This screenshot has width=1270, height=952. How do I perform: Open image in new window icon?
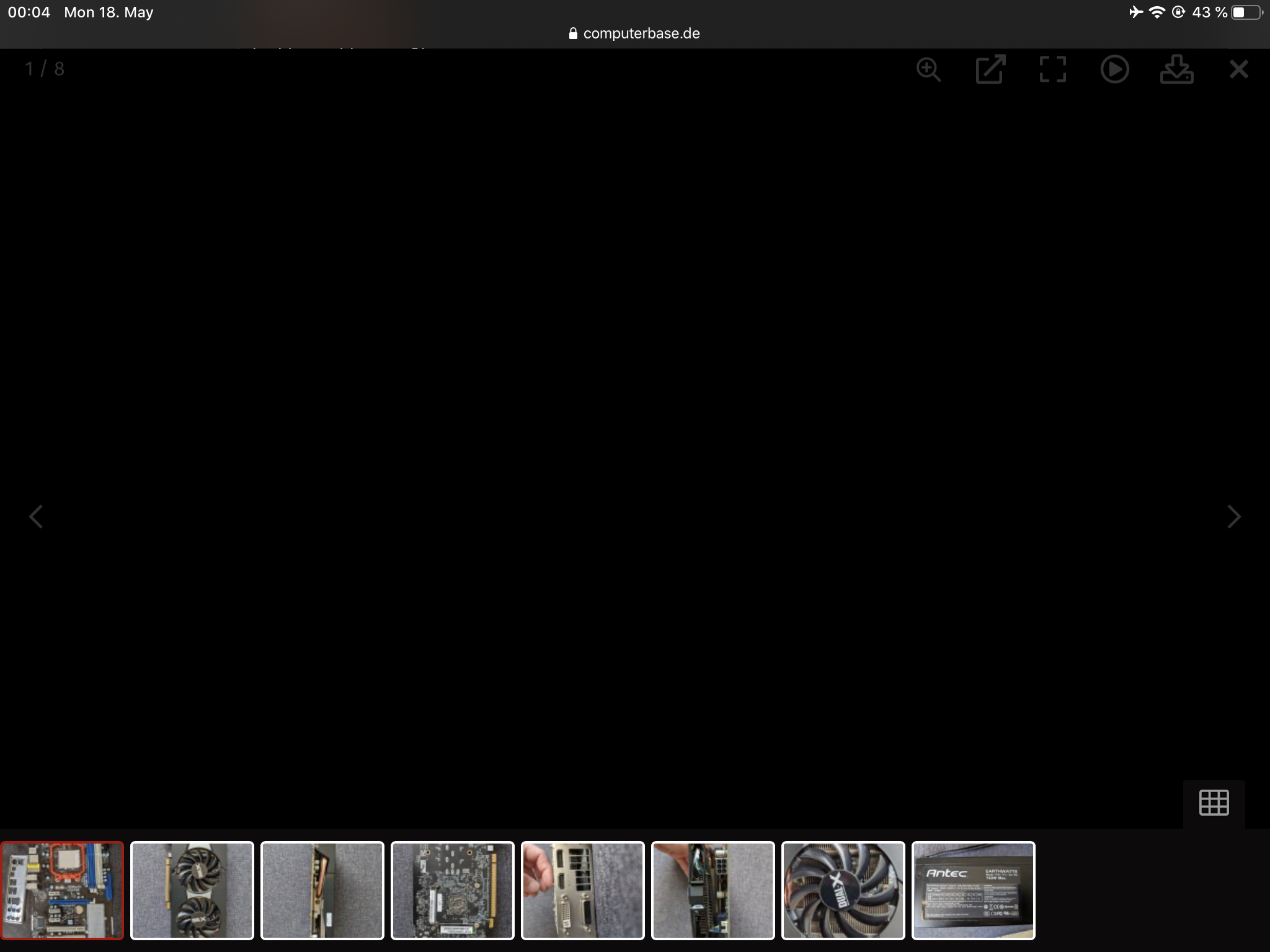tap(990, 69)
